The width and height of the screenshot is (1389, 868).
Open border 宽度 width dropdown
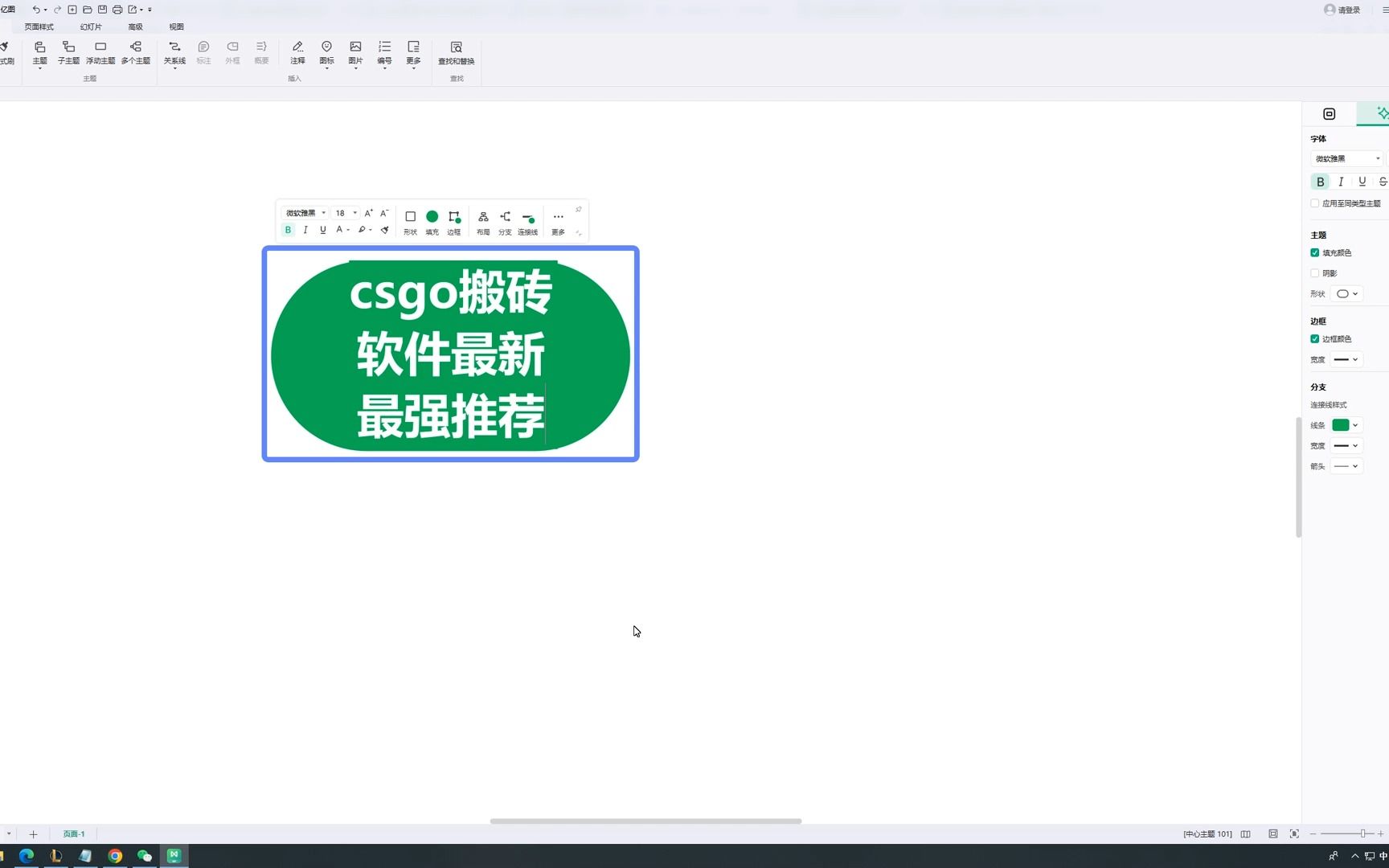coord(1346,359)
